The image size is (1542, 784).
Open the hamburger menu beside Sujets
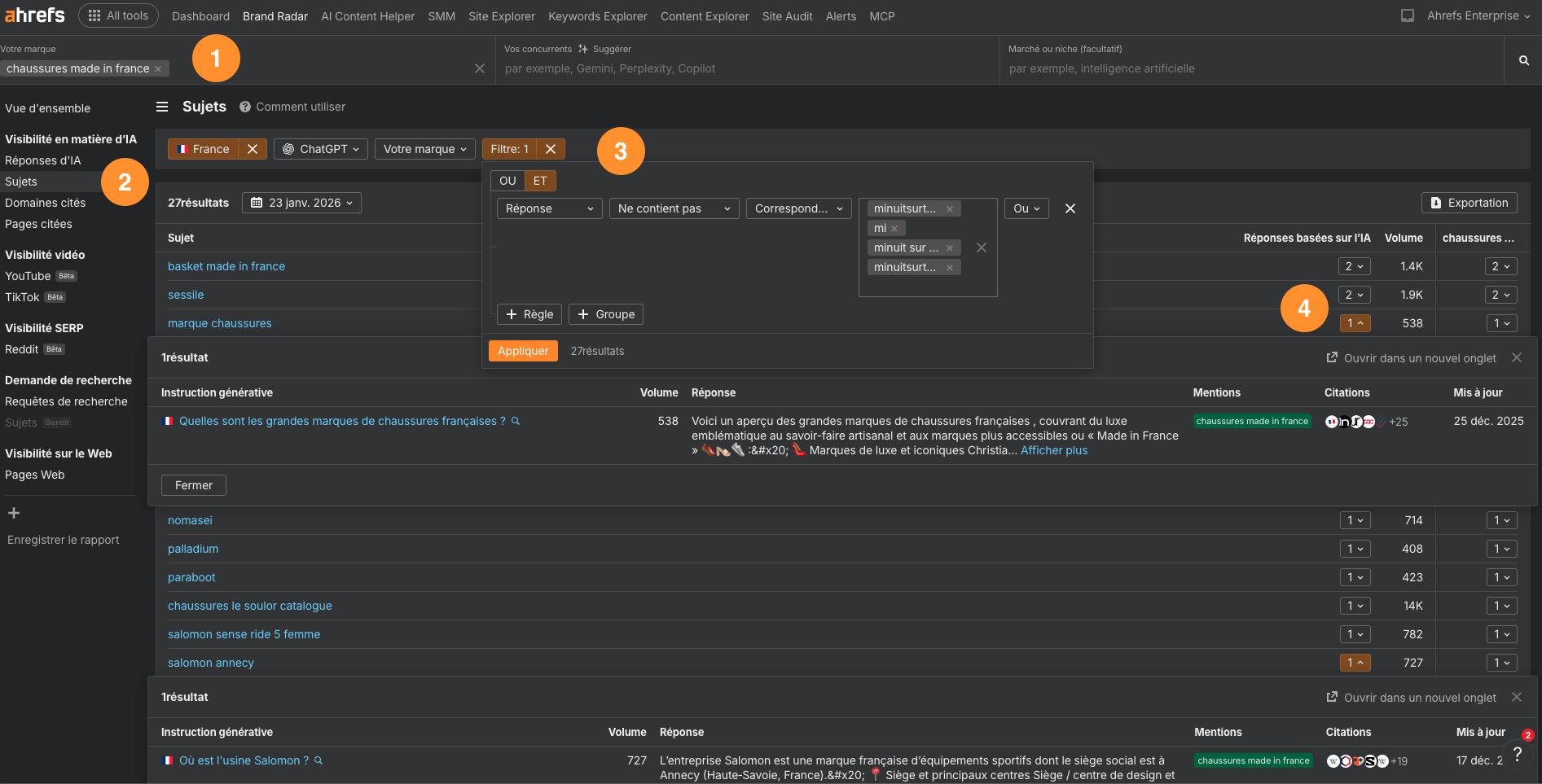tap(162, 107)
